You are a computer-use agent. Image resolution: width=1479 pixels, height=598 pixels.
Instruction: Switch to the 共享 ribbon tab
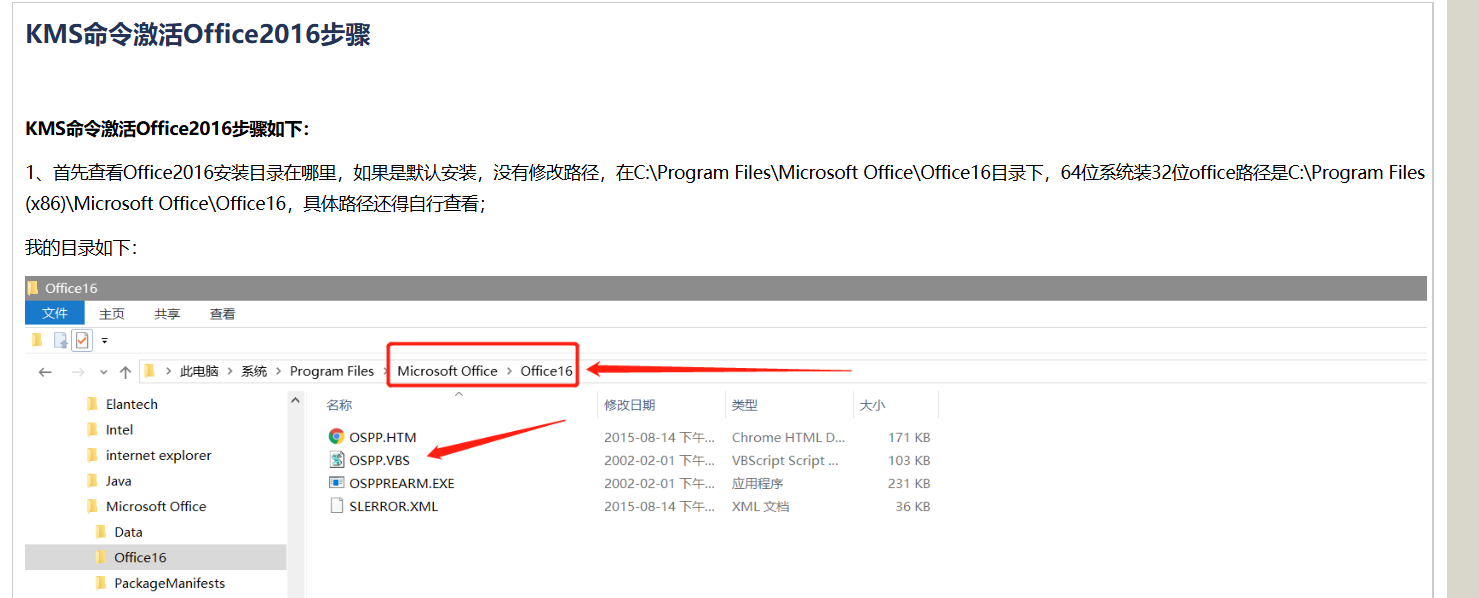(x=167, y=314)
